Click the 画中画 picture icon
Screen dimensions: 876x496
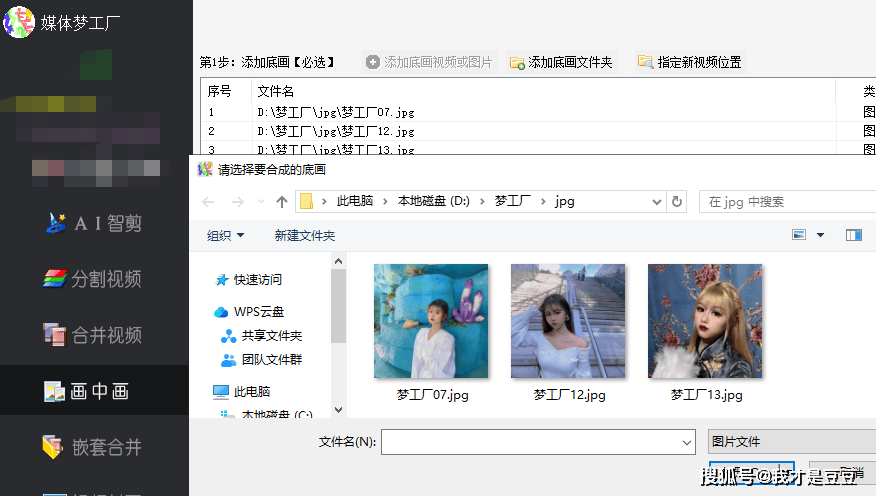[54, 392]
